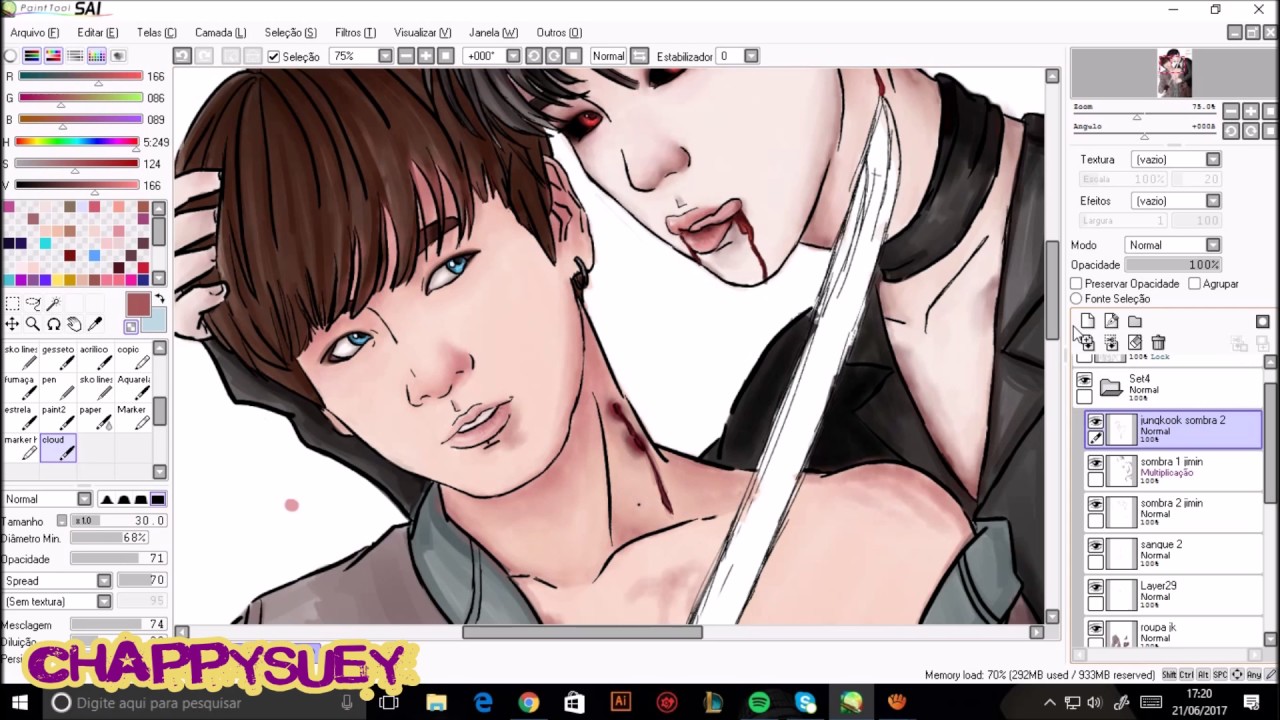Viewport: 1280px width, 720px height.
Task: Adjust the layer Opacidade slider
Action: pyautogui.click(x=1173, y=265)
